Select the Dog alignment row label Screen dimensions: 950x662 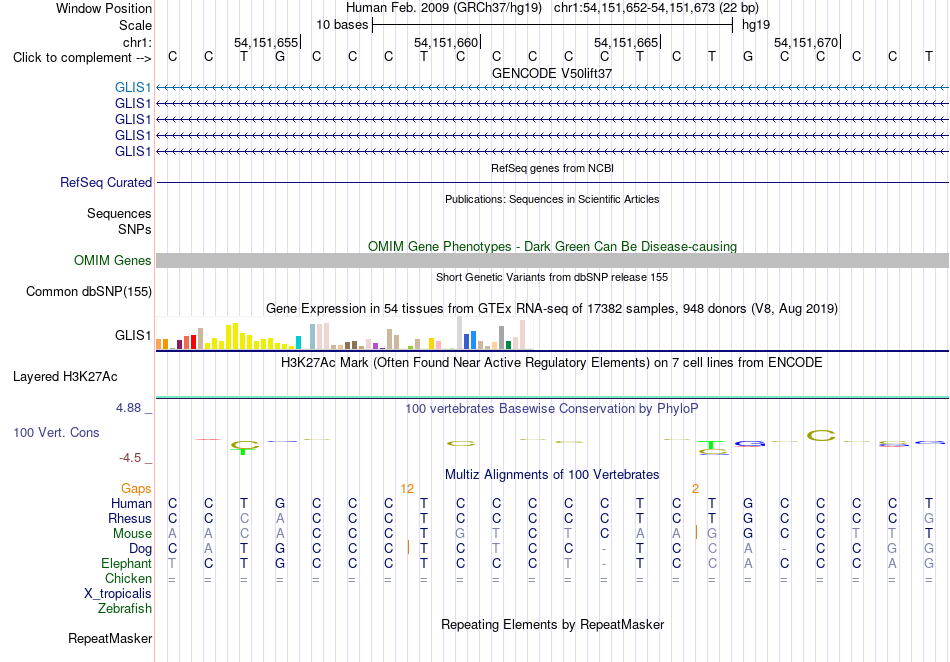click(141, 549)
